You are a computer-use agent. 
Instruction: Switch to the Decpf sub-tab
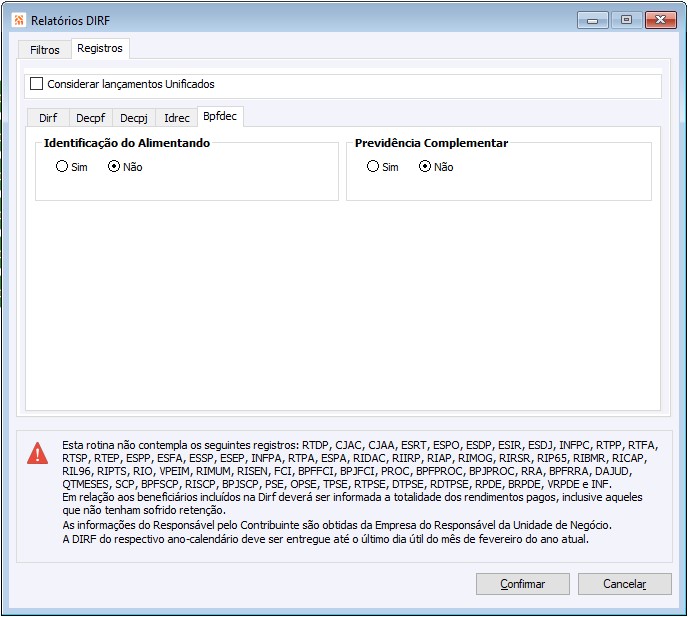pyautogui.click(x=90, y=118)
